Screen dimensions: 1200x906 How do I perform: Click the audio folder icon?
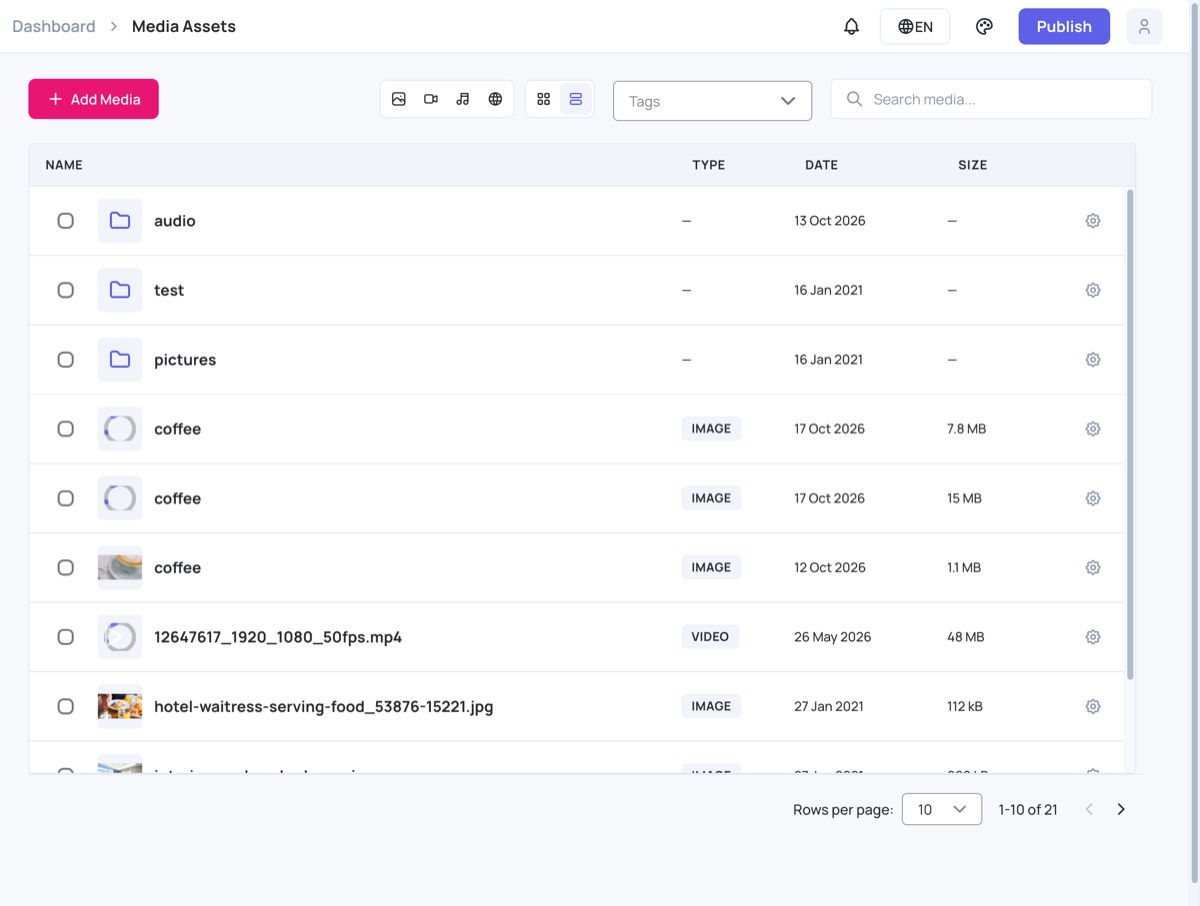[120, 221]
